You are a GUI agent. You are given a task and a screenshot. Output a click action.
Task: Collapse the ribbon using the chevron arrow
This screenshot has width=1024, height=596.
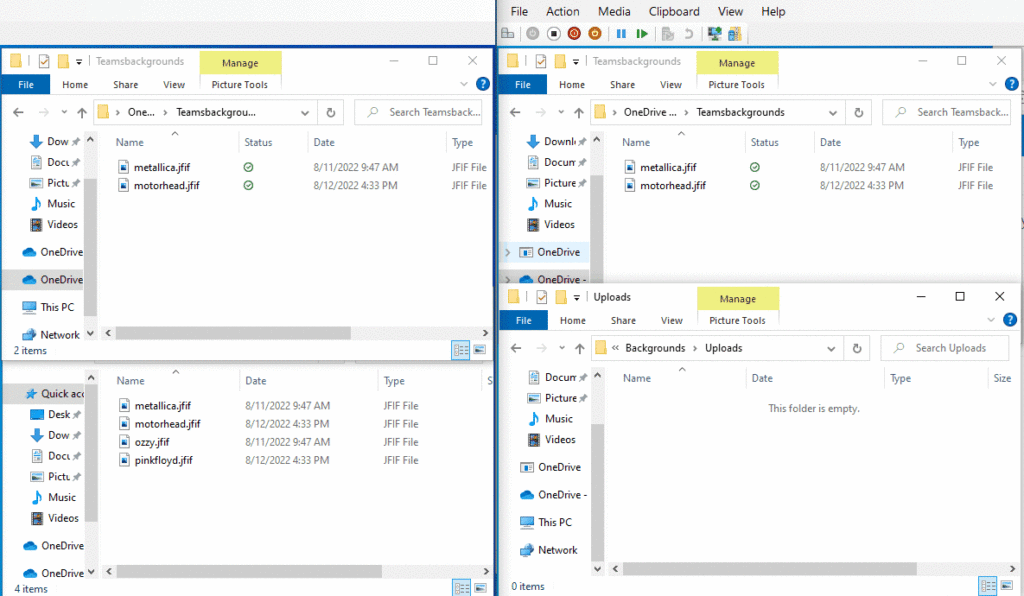tap(992, 84)
